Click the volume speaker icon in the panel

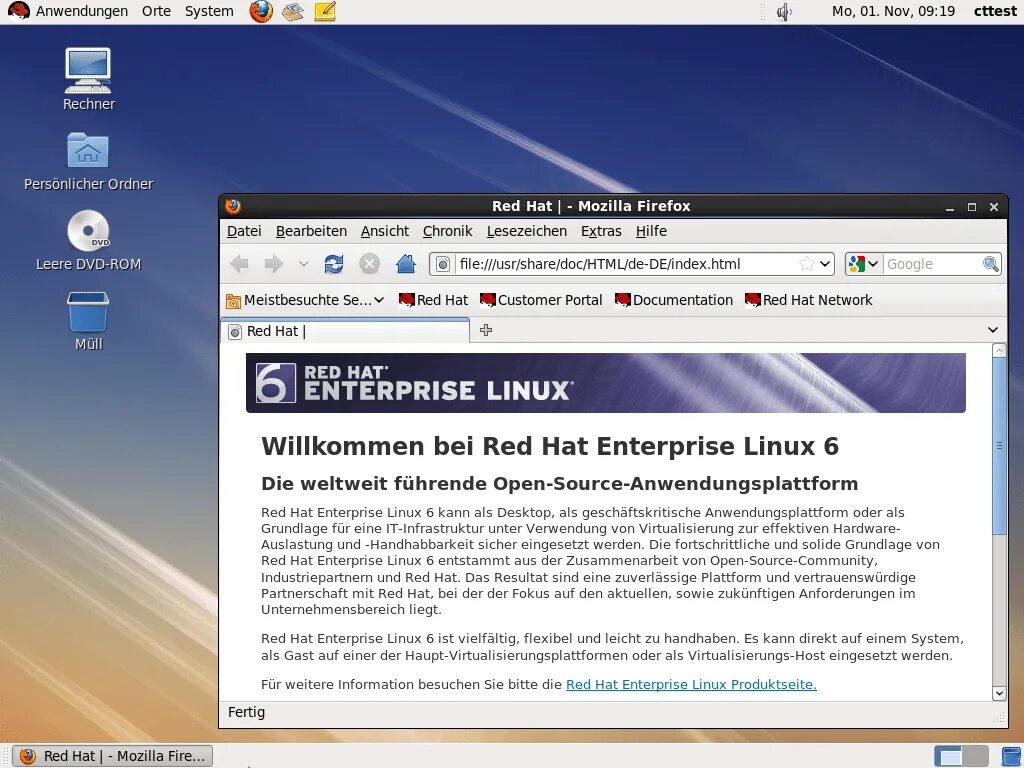click(784, 11)
